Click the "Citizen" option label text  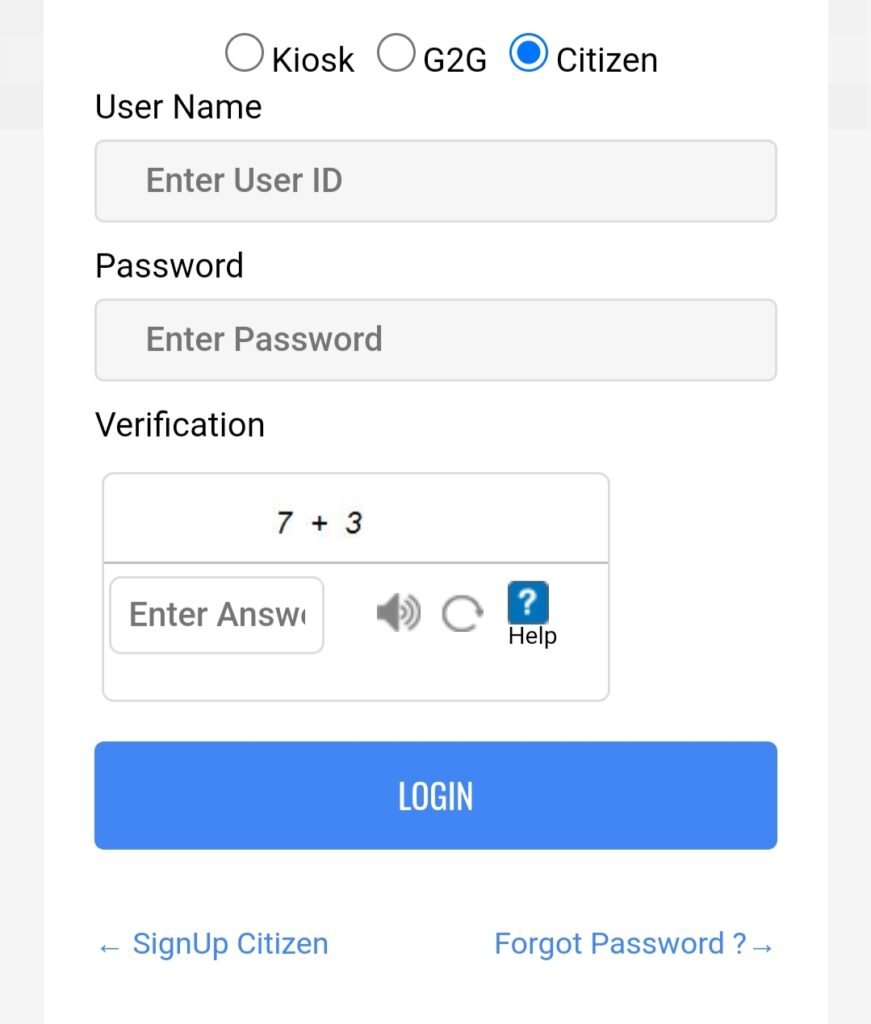click(x=606, y=60)
